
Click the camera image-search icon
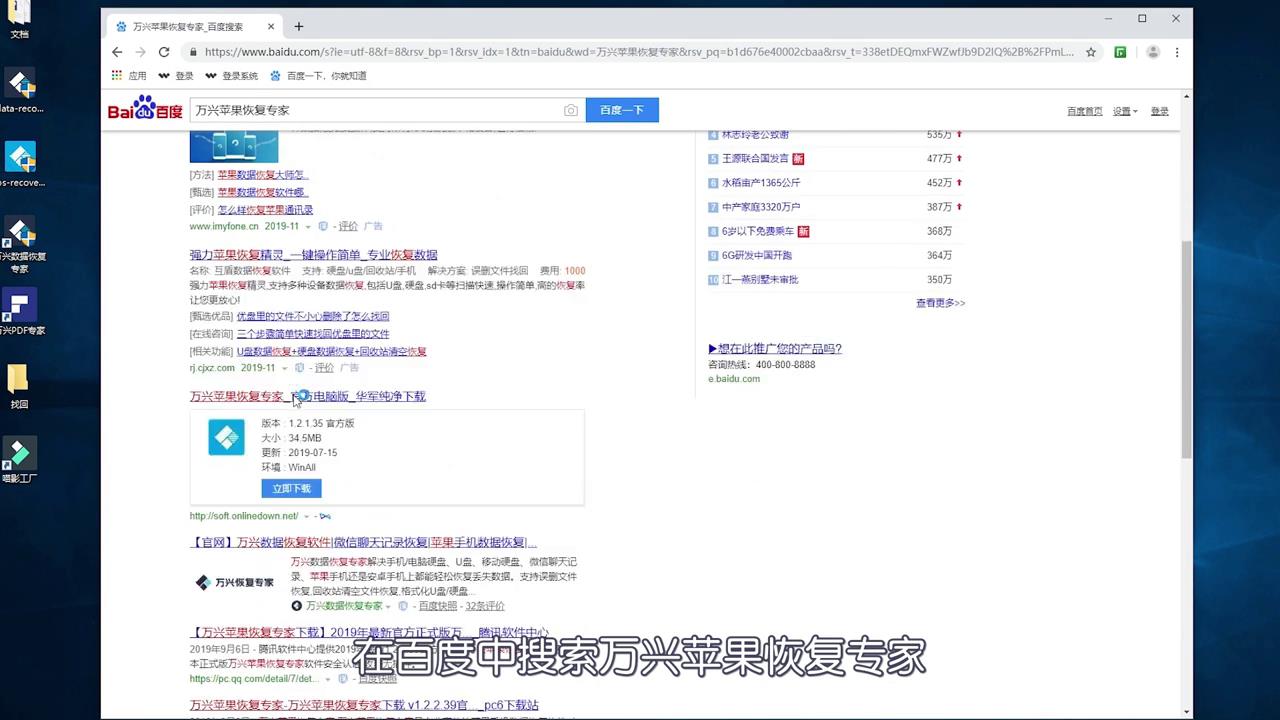coord(571,110)
